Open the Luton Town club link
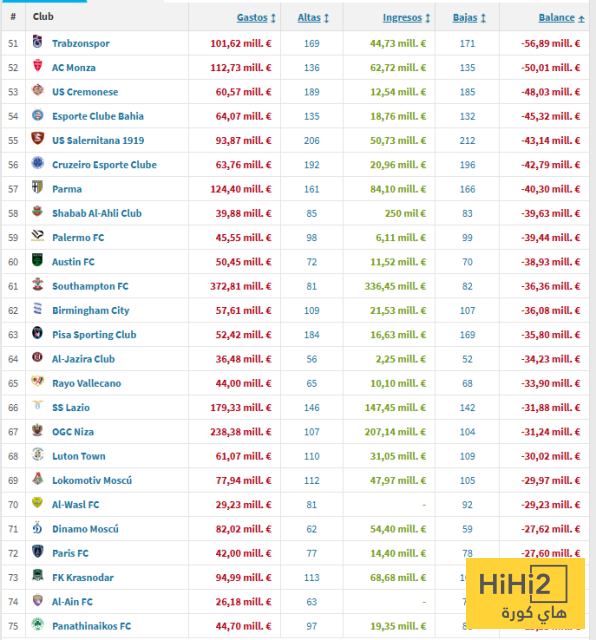Viewport: 596px width, 640px height. click(x=79, y=456)
